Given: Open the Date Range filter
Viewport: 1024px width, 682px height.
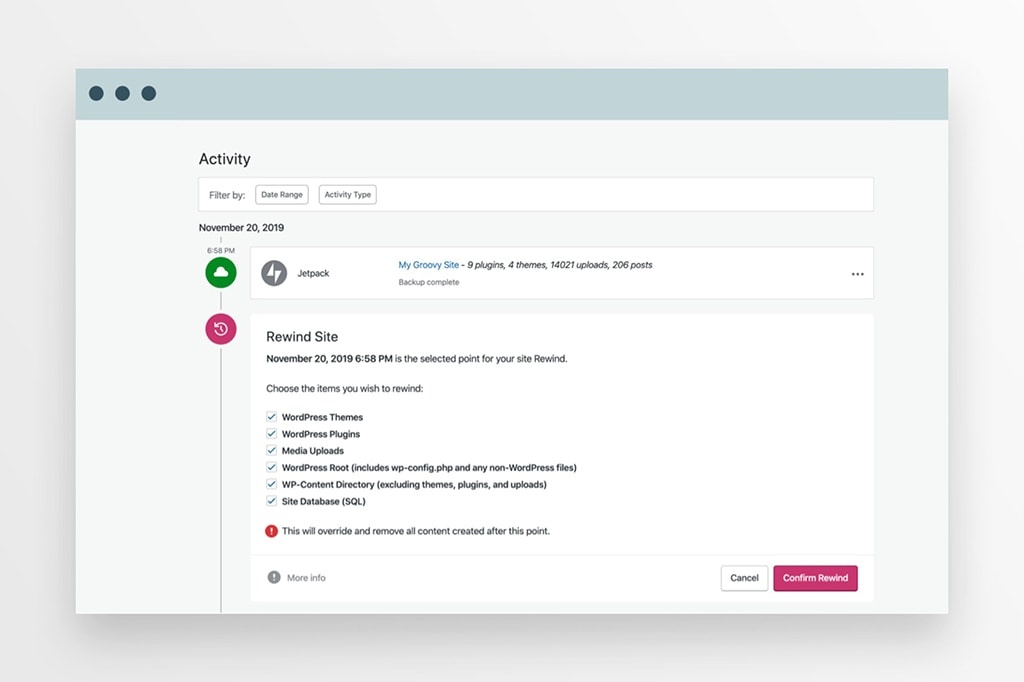Looking at the screenshot, I should coord(281,194).
